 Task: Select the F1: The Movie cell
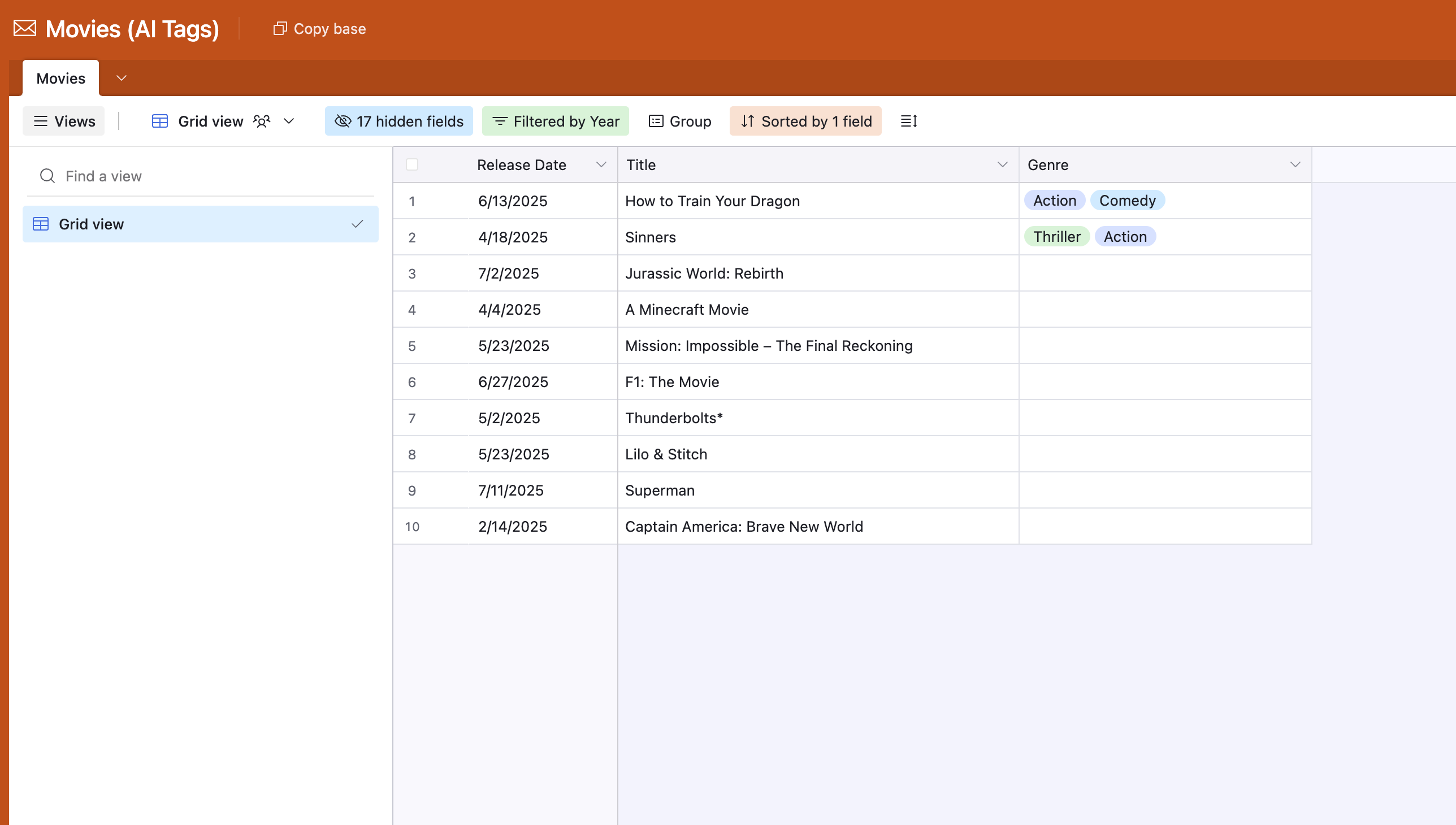coord(818,382)
